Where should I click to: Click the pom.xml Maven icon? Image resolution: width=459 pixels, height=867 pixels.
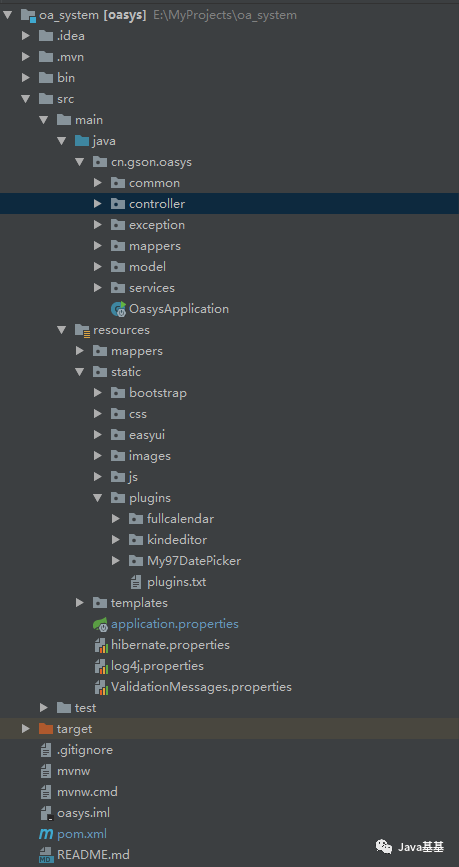tap(46, 834)
